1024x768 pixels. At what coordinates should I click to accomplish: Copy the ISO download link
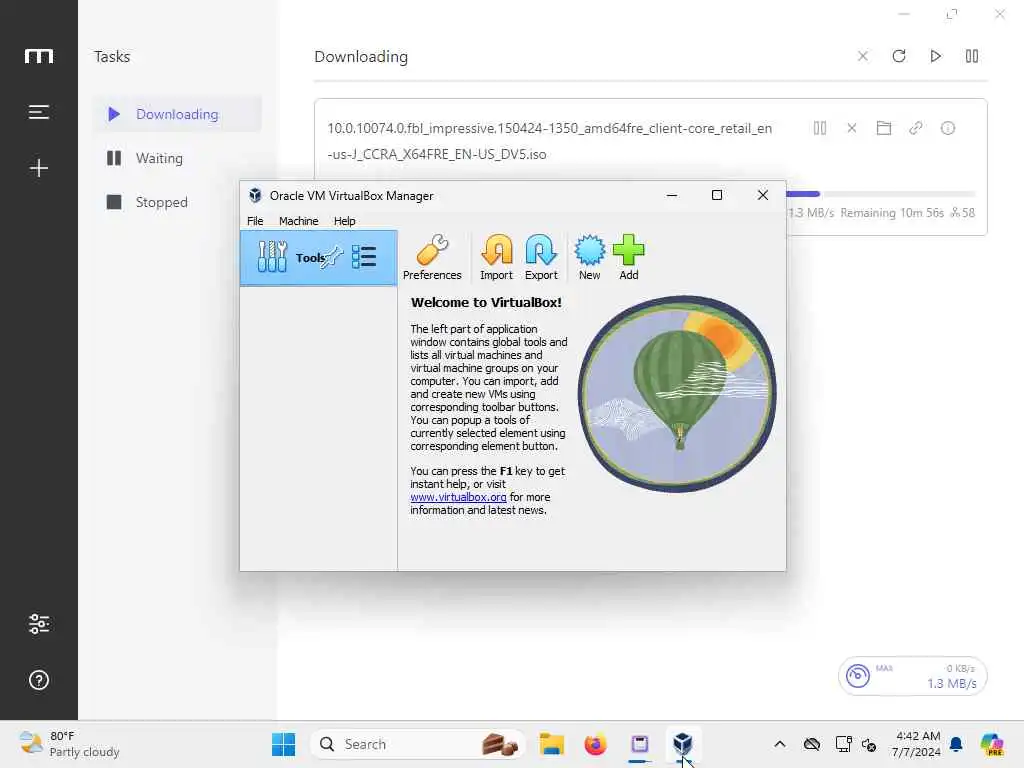916,128
